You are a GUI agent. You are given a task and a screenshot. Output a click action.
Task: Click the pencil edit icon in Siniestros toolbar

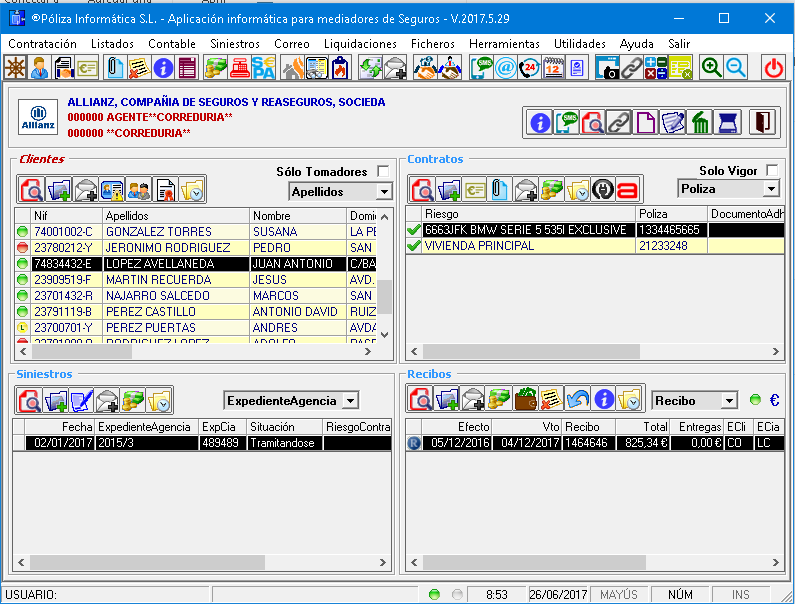click(81, 401)
